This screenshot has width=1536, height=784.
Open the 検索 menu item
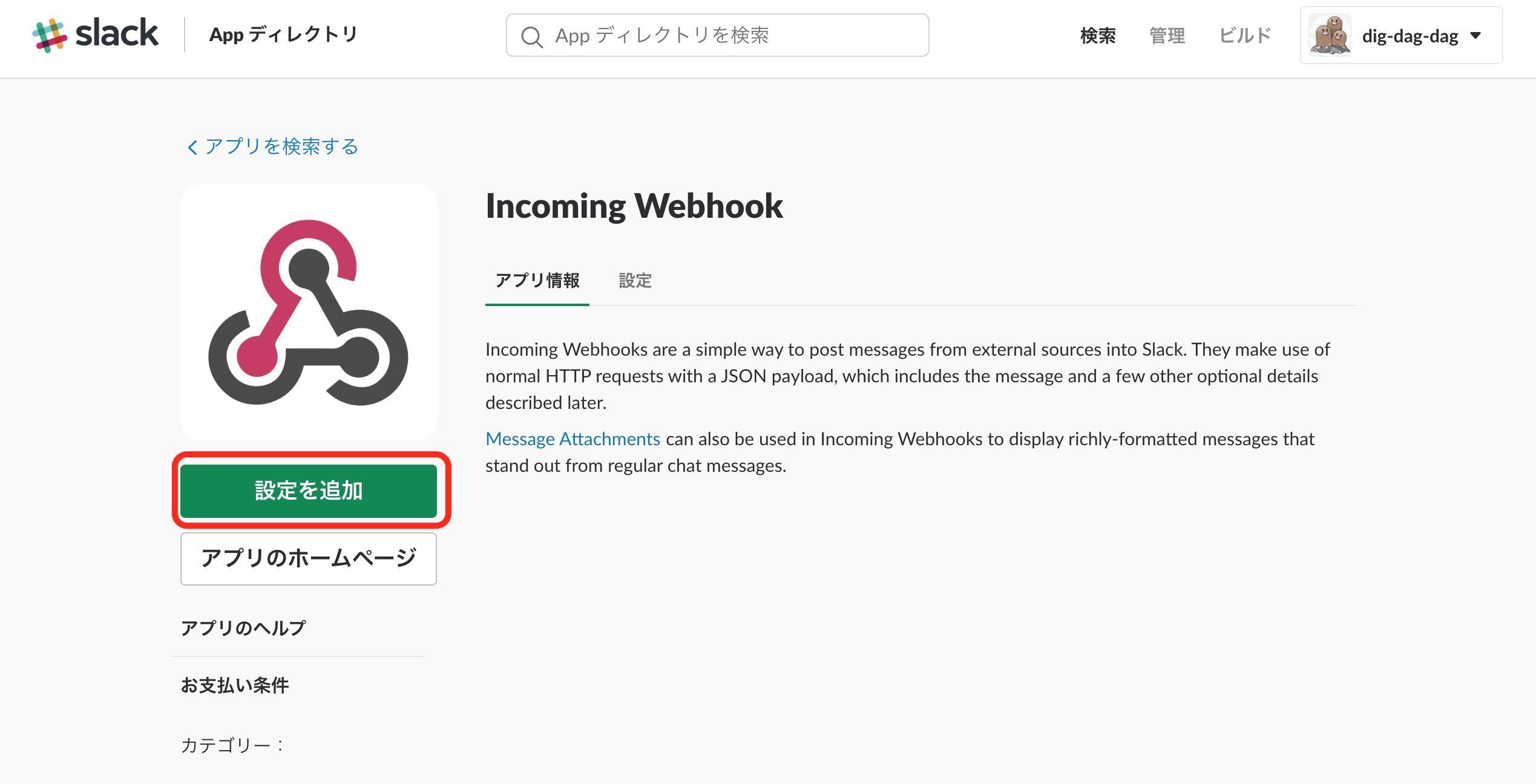pos(1098,35)
